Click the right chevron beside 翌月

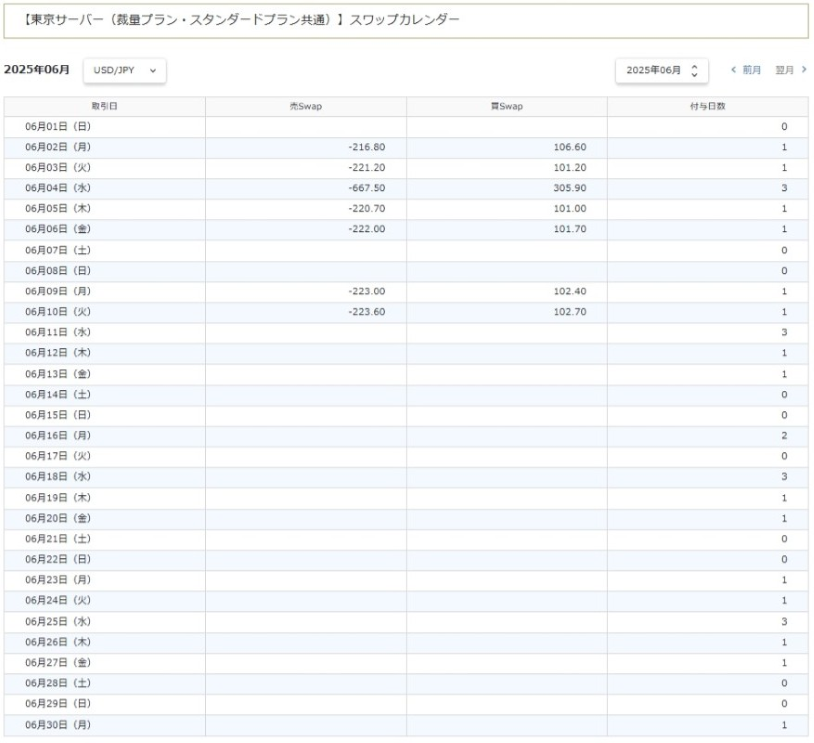(x=804, y=70)
